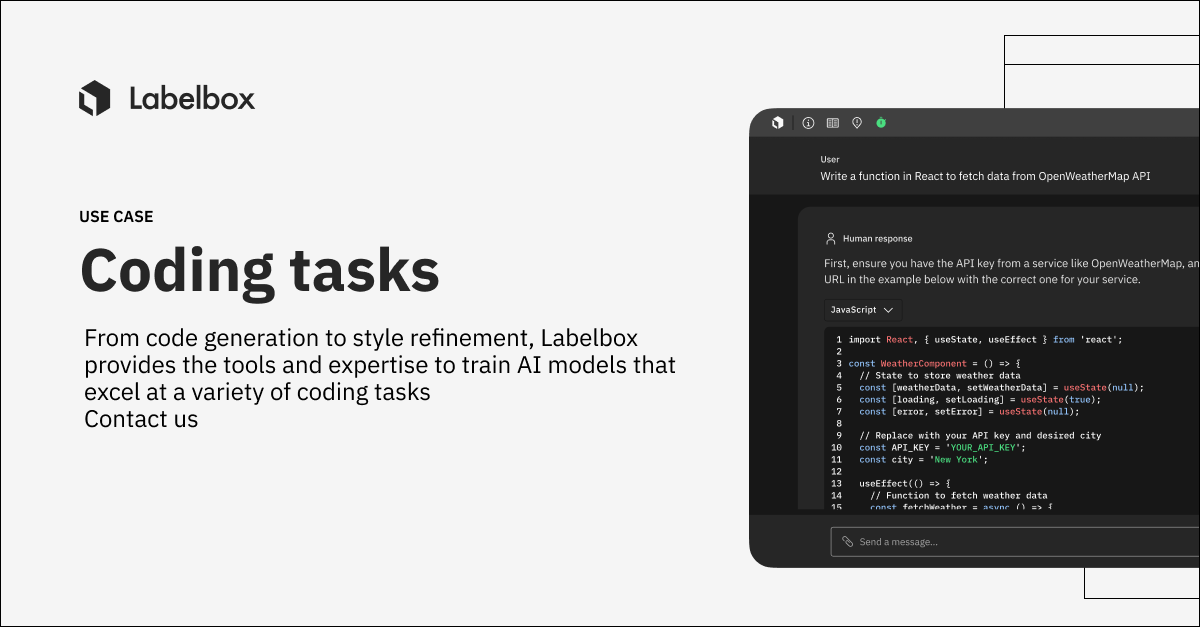Select the table view icon in the toolbar
Screen dimensions: 1200x627
(x=832, y=122)
